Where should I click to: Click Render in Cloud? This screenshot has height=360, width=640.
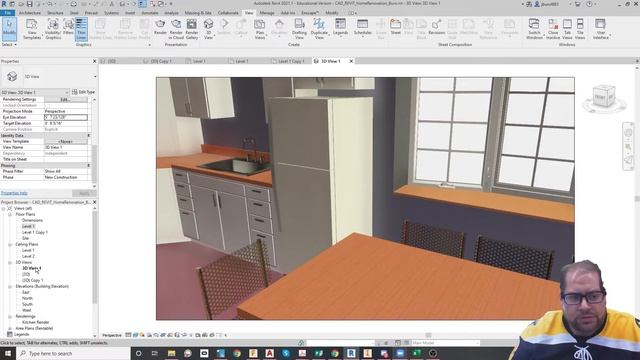pos(176,29)
